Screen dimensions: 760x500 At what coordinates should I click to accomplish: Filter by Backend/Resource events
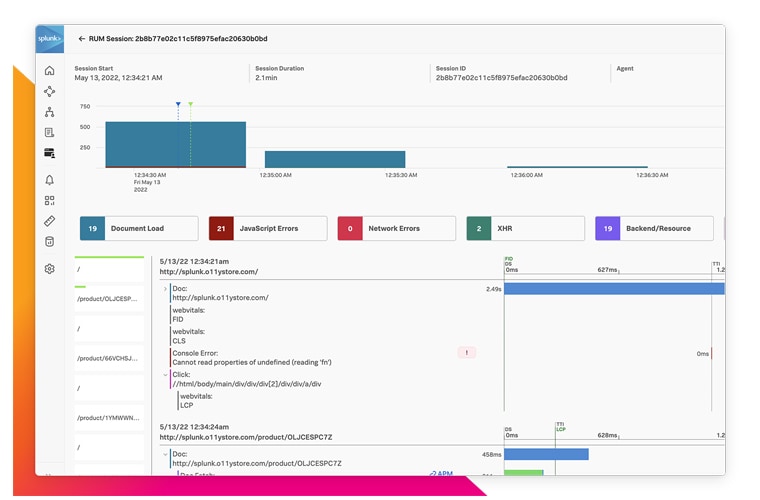(654, 228)
